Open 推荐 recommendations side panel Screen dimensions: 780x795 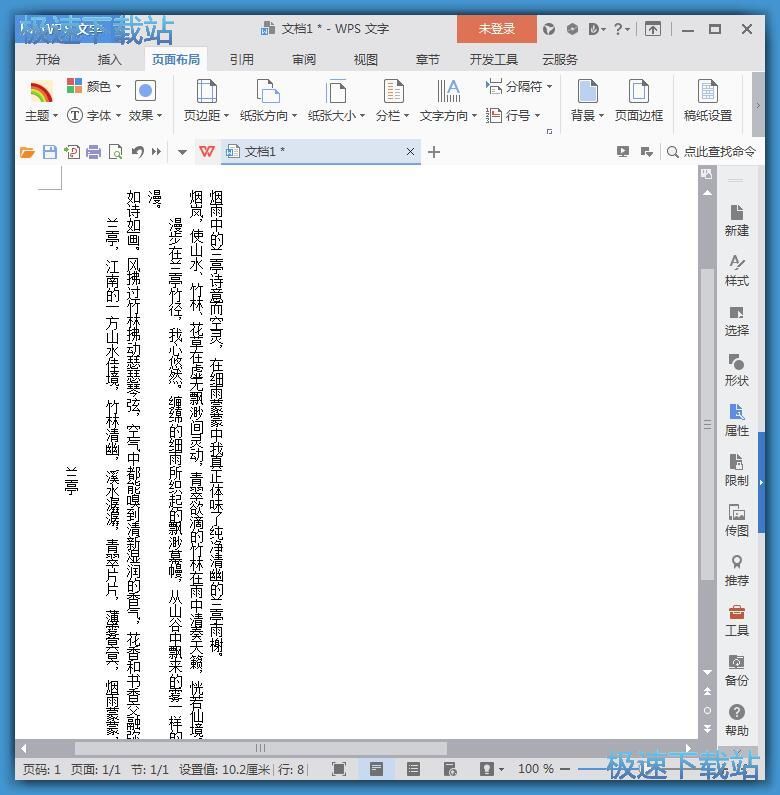(736, 570)
